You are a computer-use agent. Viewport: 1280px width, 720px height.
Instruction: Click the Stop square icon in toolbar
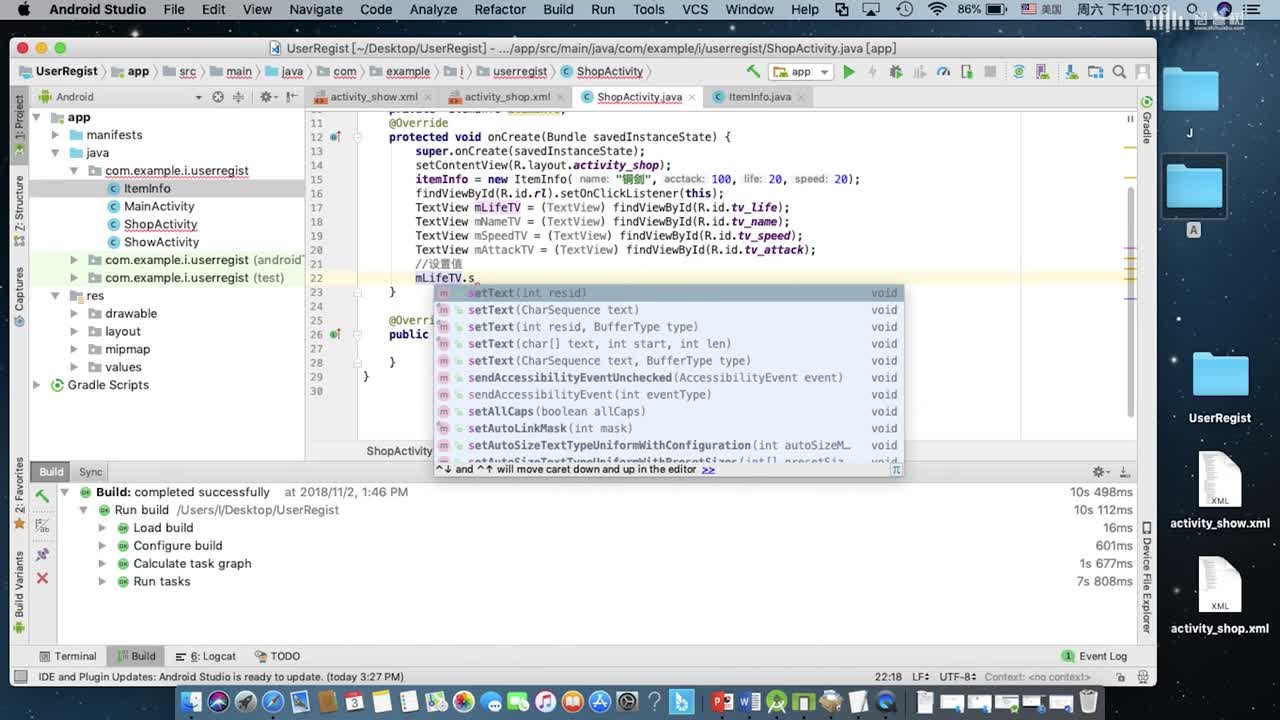990,72
